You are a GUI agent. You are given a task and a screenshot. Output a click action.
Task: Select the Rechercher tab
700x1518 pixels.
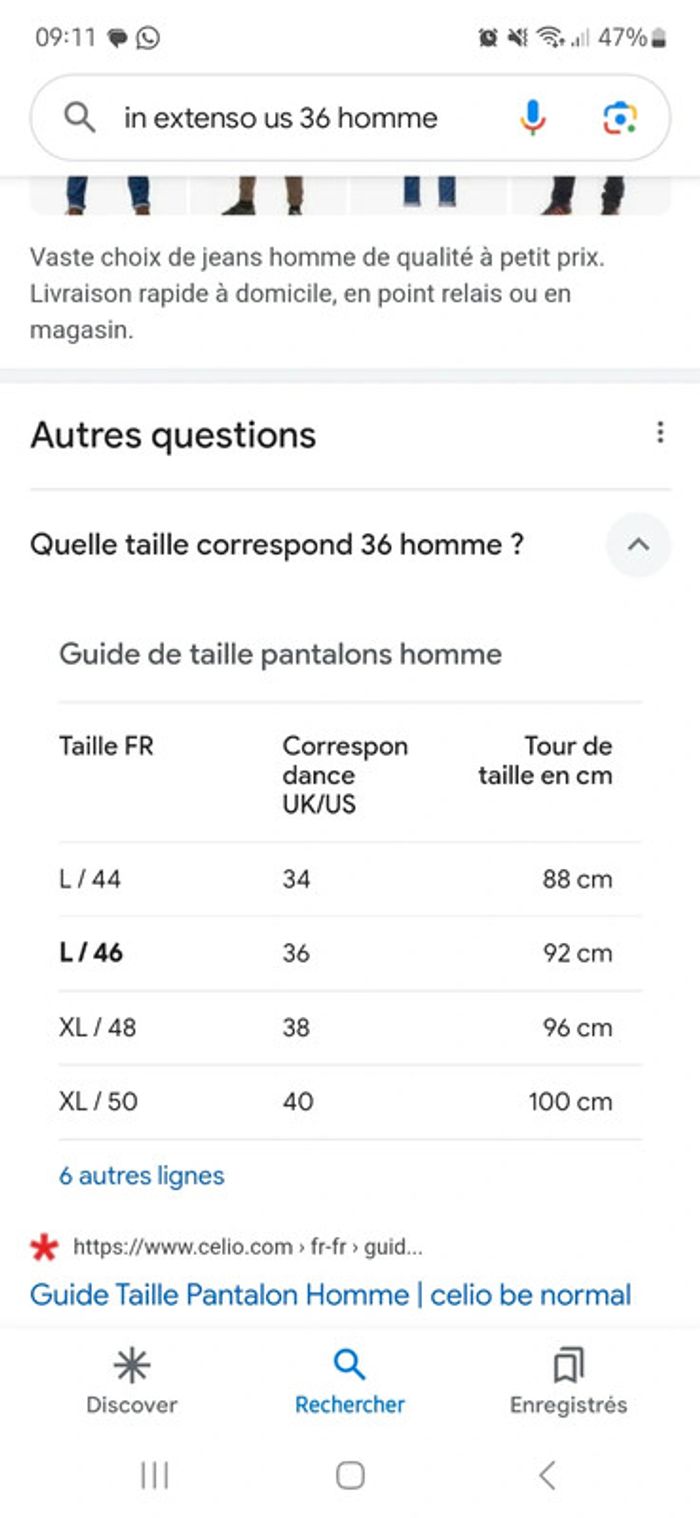click(x=350, y=1382)
